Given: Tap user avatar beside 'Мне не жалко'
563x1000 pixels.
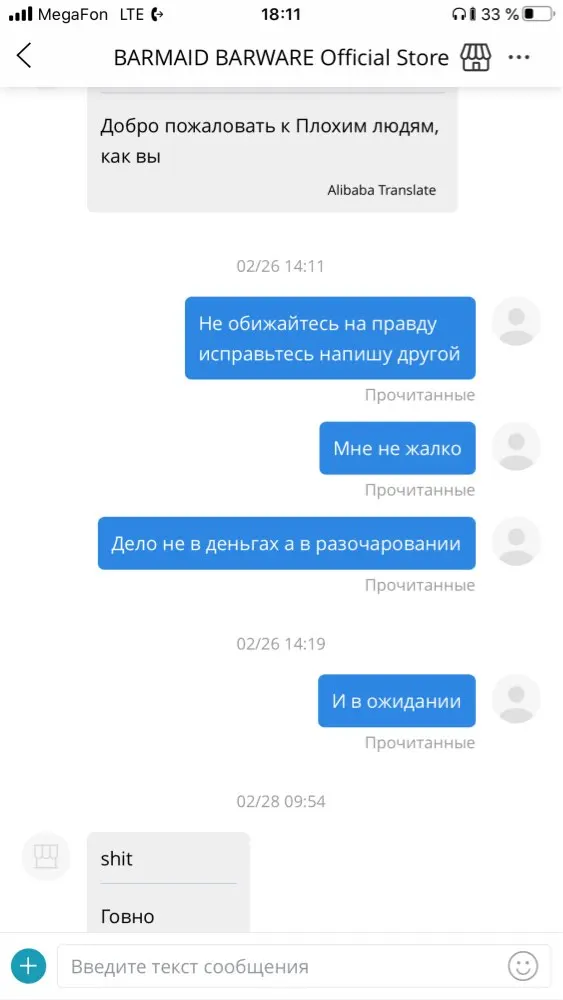Looking at the screenshot, I should point(516,446).
